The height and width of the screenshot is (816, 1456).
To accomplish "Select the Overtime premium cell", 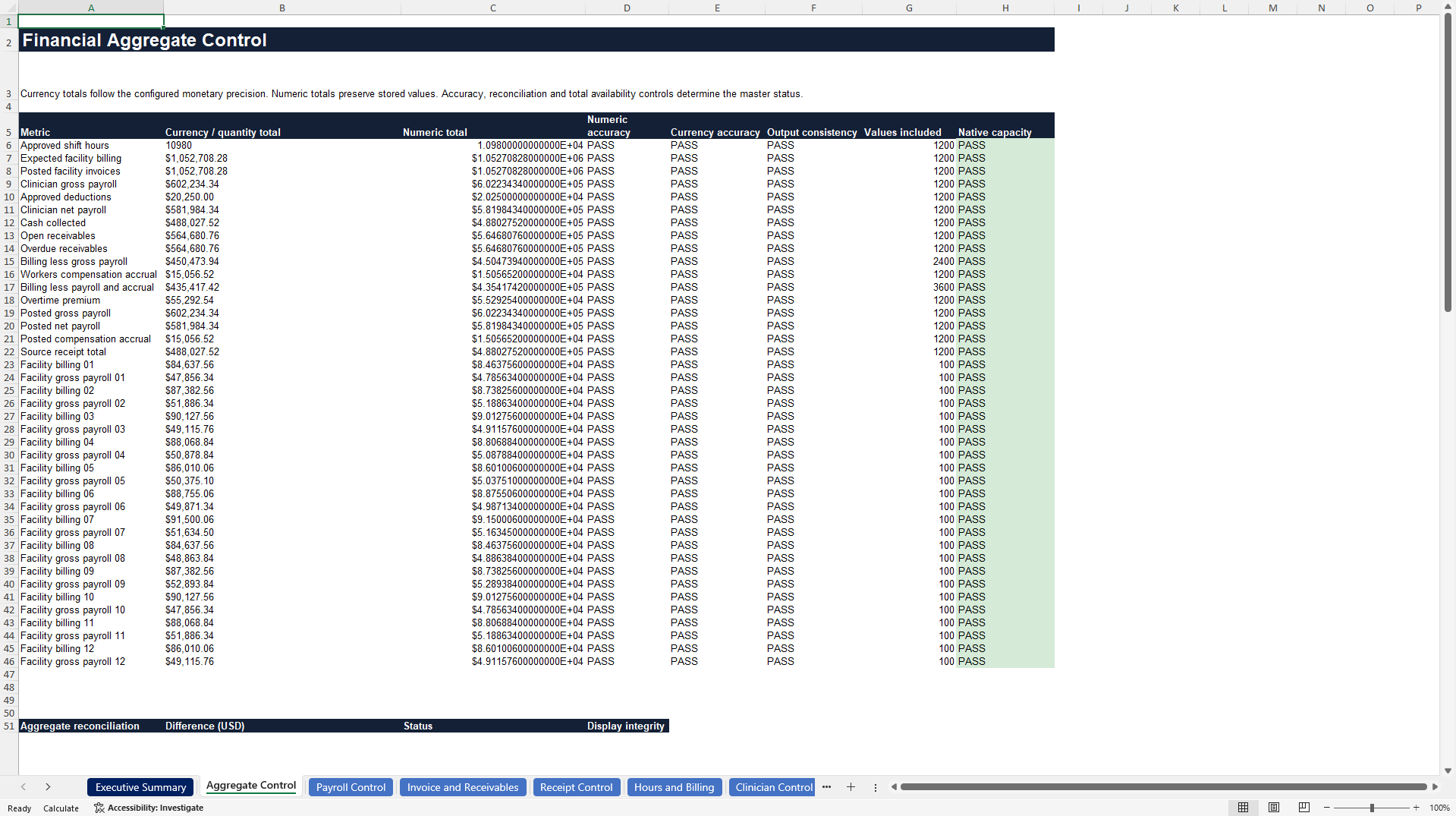I will coord(91,300).
